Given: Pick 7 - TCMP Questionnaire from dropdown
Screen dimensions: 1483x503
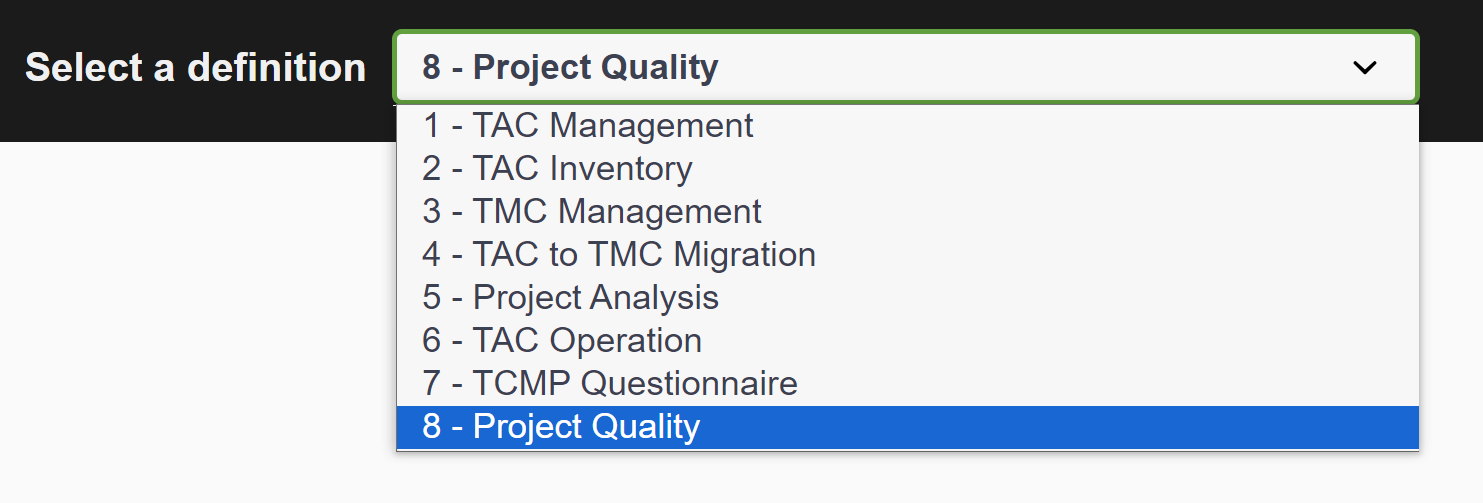Looking at the screenshot, I should [x=610, y=384].
